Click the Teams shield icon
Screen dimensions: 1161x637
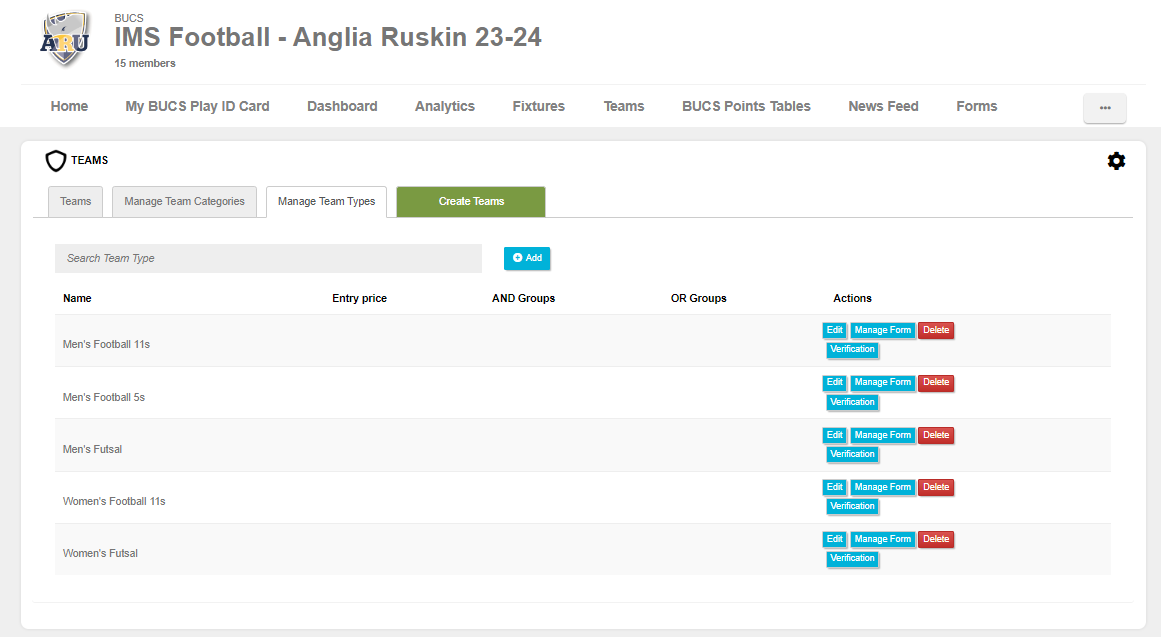(56, 161)
